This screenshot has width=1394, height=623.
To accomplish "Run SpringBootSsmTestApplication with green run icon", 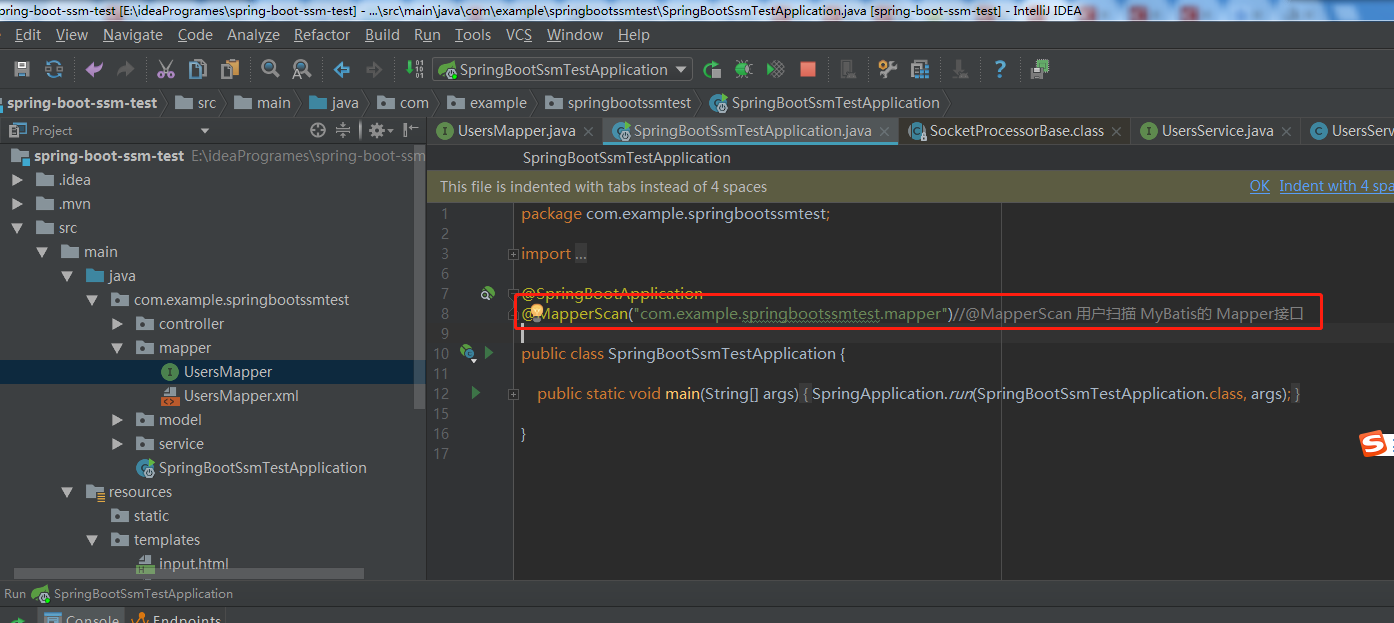I will pyautogui.click(x=712, y=69).
